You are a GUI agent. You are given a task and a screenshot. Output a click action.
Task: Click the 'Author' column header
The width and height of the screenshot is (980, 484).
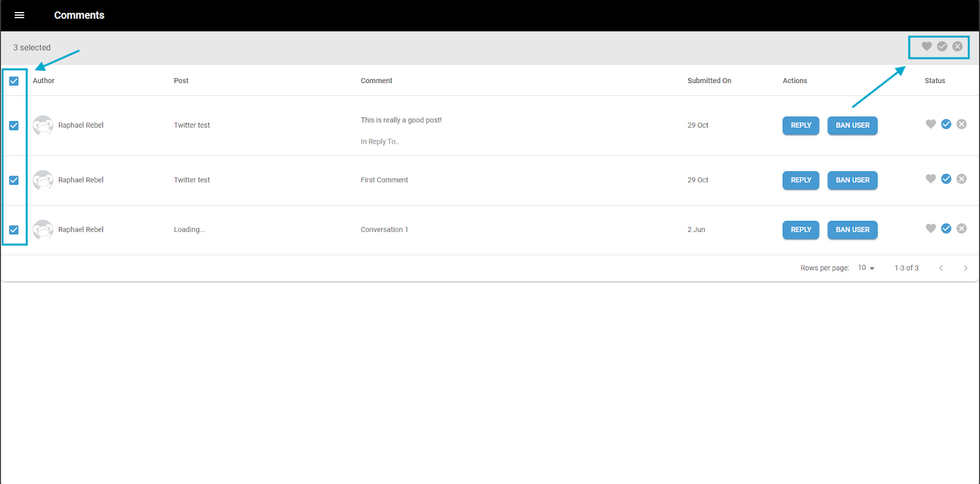pyautogui.click(x=44, y=81)
